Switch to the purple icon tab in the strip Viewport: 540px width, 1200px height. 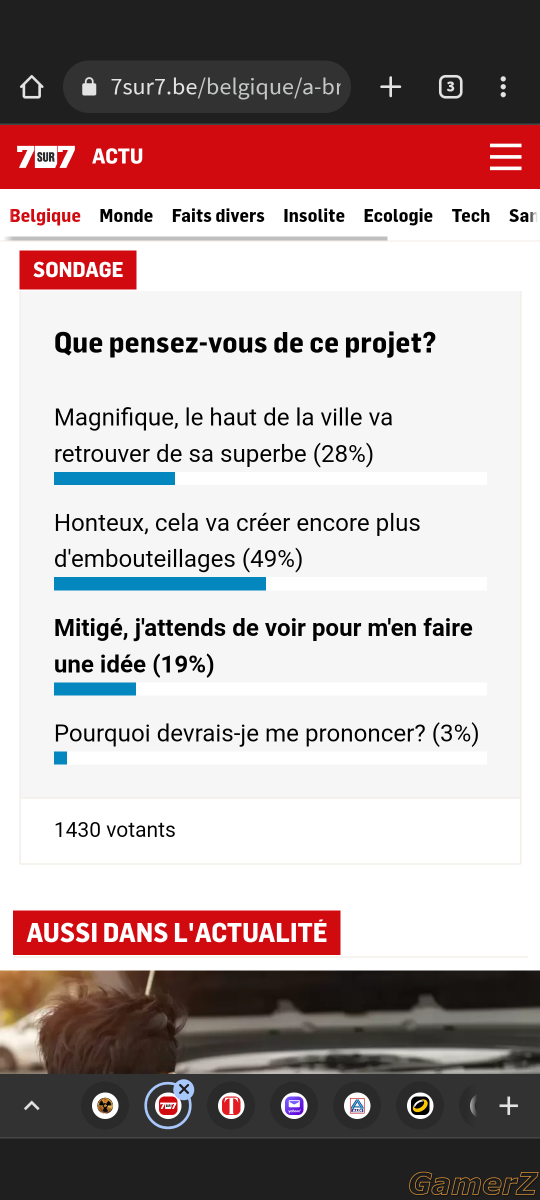click(294, 1105)
